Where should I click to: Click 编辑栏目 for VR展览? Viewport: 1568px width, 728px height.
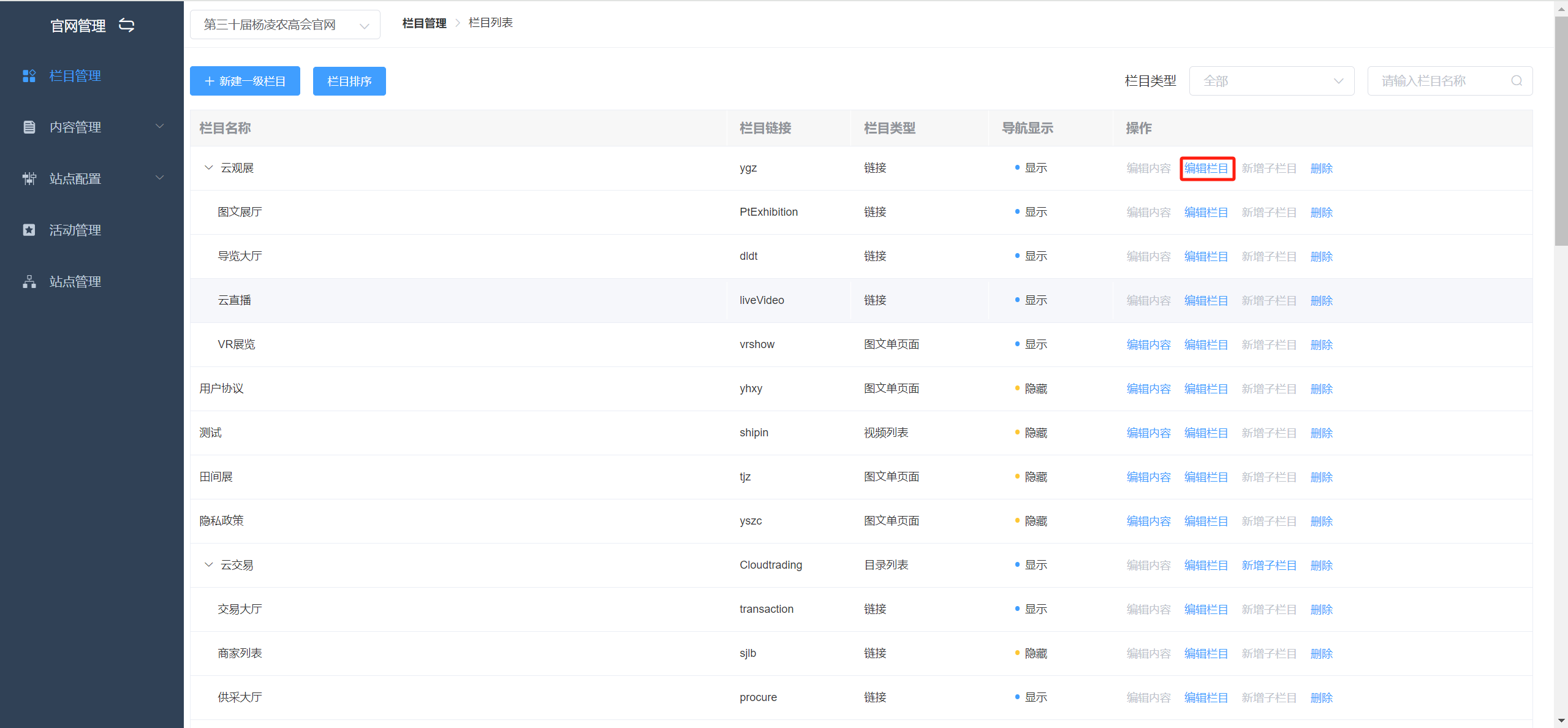(x=1206, y=345)
